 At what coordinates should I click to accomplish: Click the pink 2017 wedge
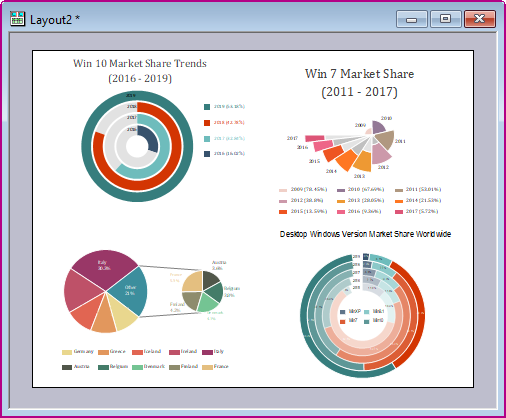[x=315, y=138]
